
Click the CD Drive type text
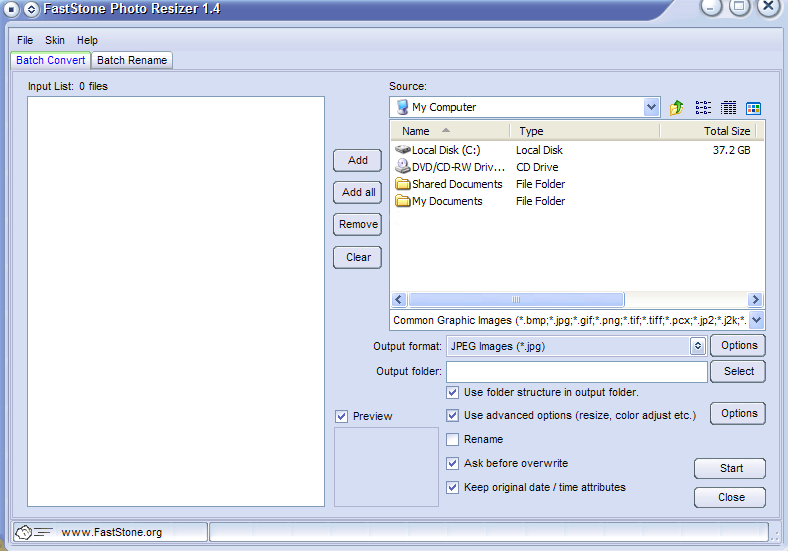coord(537,167)
